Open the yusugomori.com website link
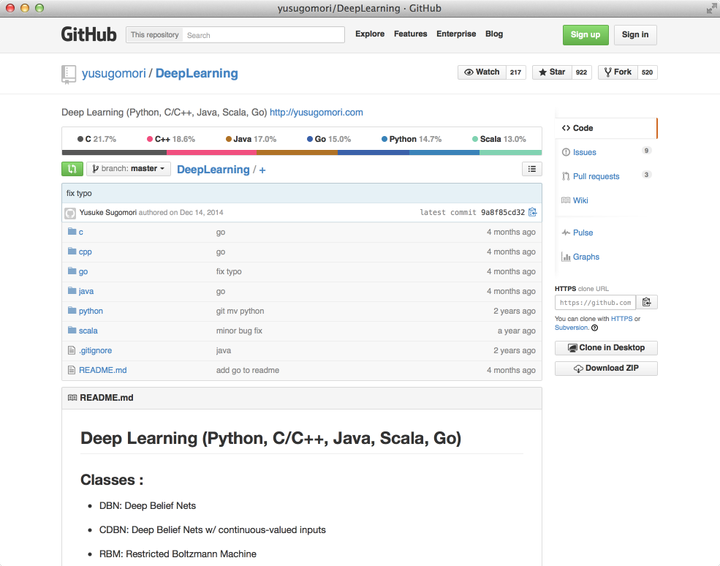The width and height of the screenshot is (720, 566). coord(316,112)
